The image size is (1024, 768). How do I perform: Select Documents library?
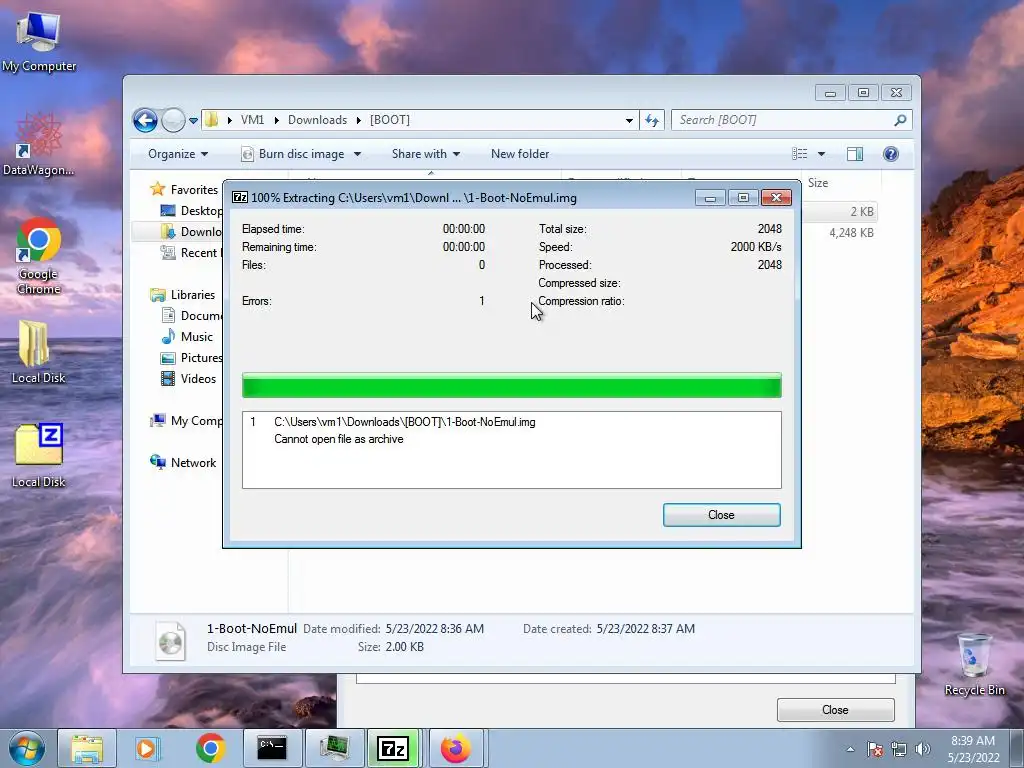(192, 315)
